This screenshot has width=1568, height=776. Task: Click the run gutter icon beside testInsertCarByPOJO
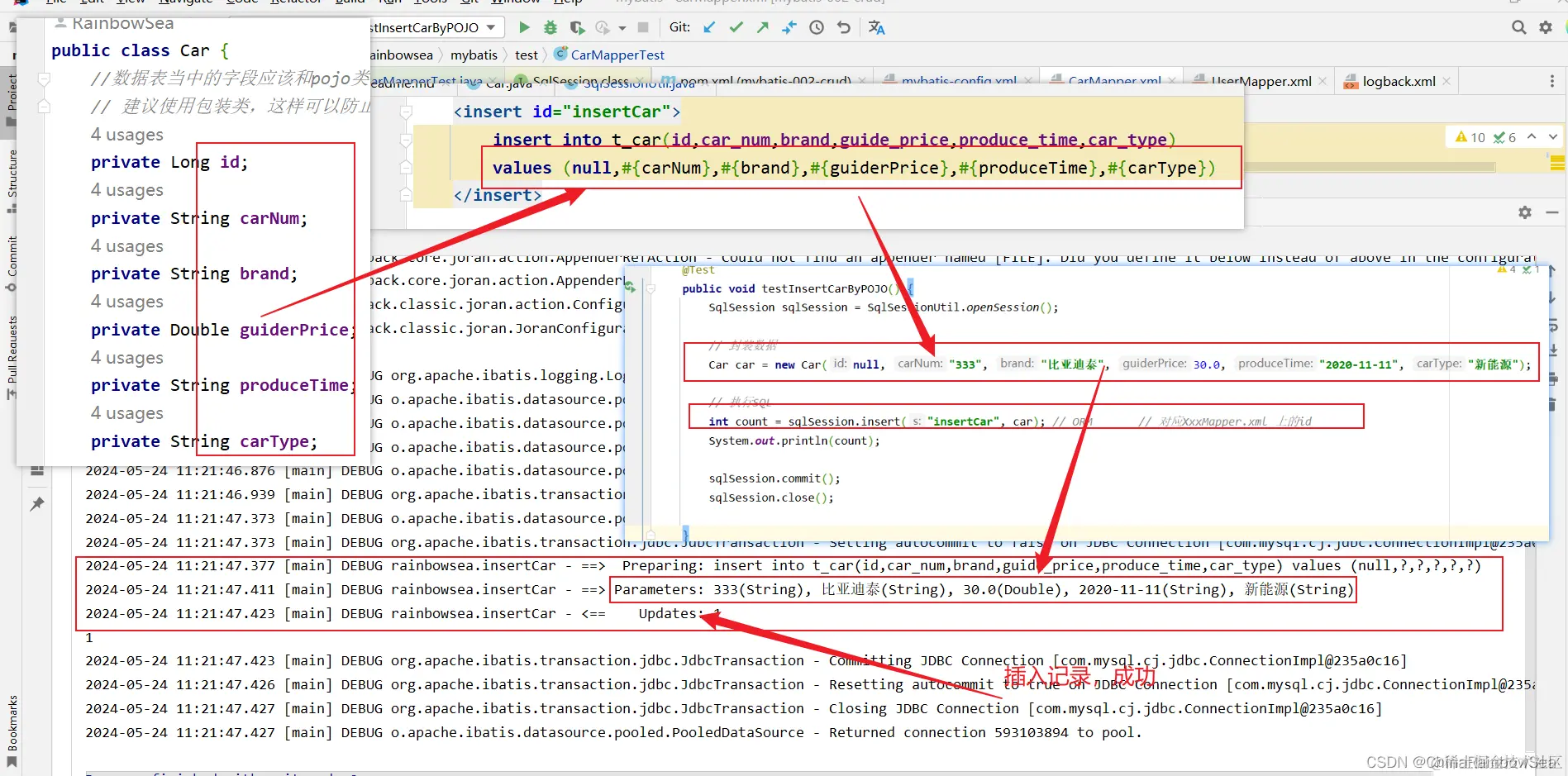pyautogui.click(x=631, y=288)
